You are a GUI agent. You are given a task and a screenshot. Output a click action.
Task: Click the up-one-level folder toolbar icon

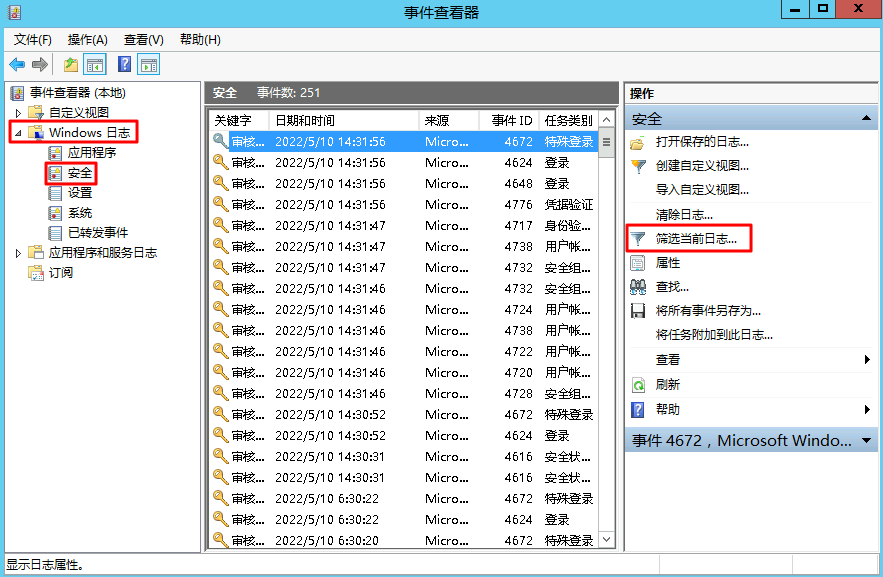click(x=71, y=65)
